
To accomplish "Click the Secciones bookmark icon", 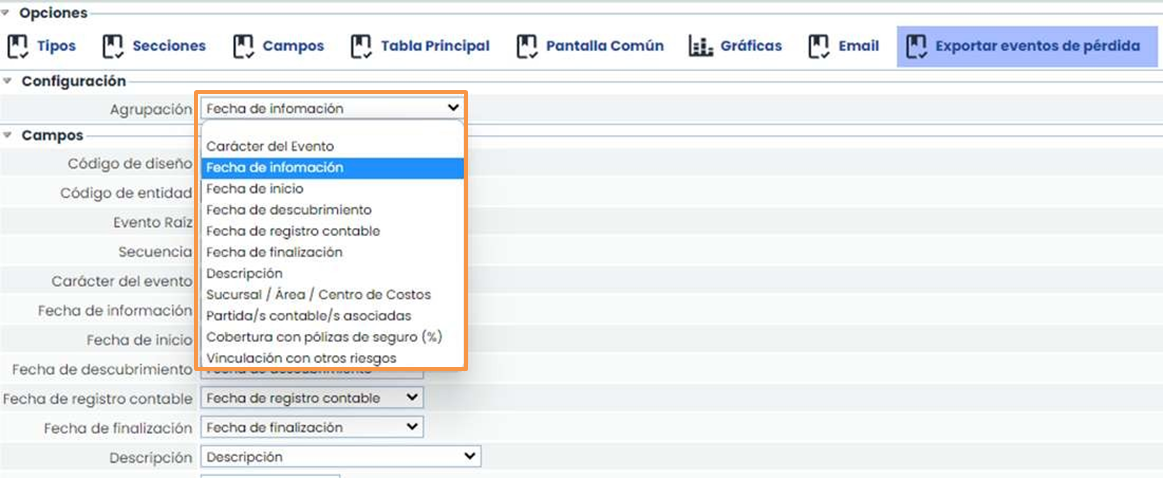I will [x=113, y=46].
